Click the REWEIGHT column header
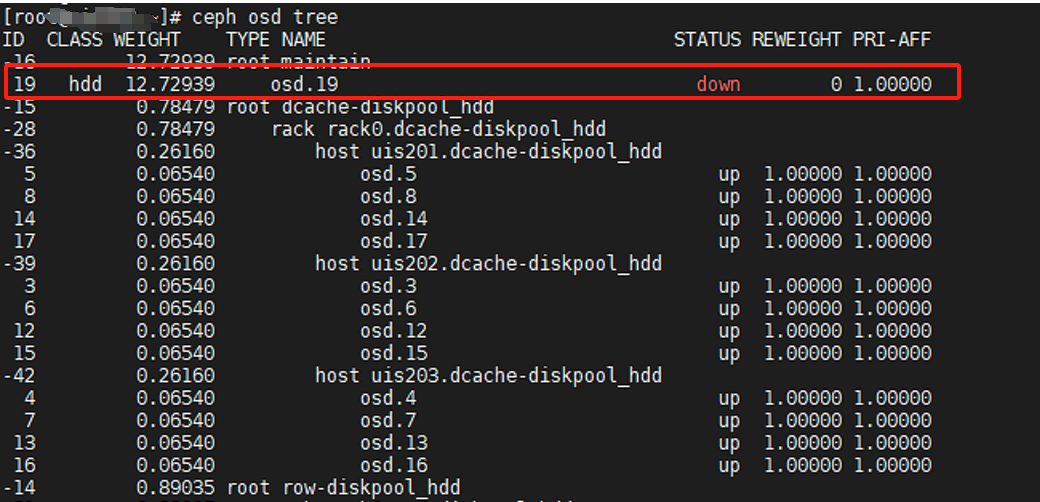The width and height of the screenshot is (1040, 502). click(x=797, y=40)
